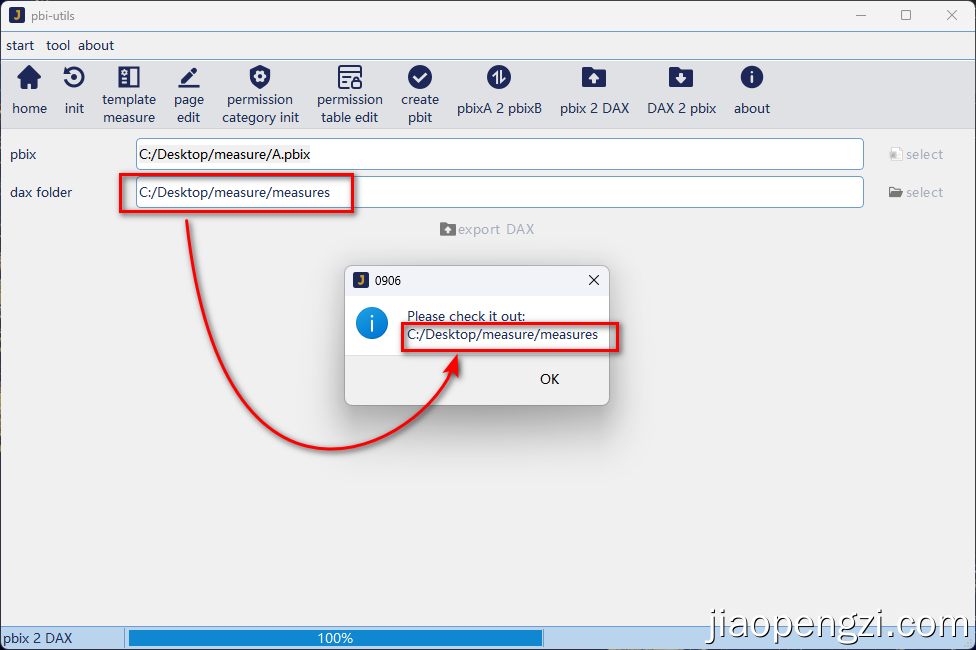976x650 pixels.
Task: Open the tool menu
Action: point(58,45)
